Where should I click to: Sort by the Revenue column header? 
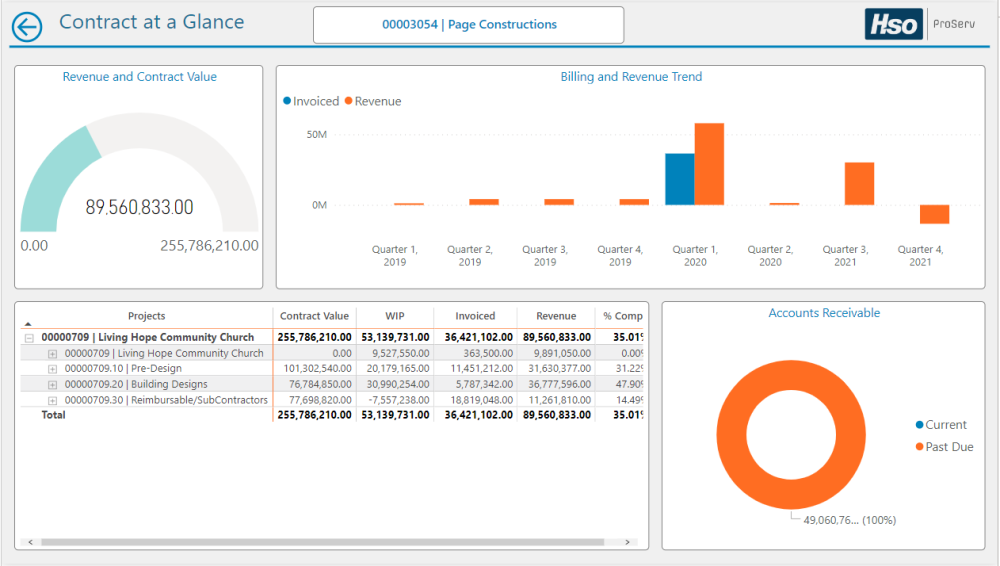[556, 316]
